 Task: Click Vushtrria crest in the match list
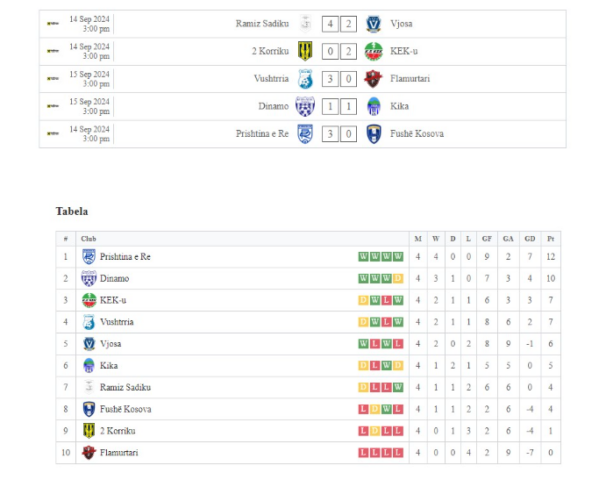point(305,79)
